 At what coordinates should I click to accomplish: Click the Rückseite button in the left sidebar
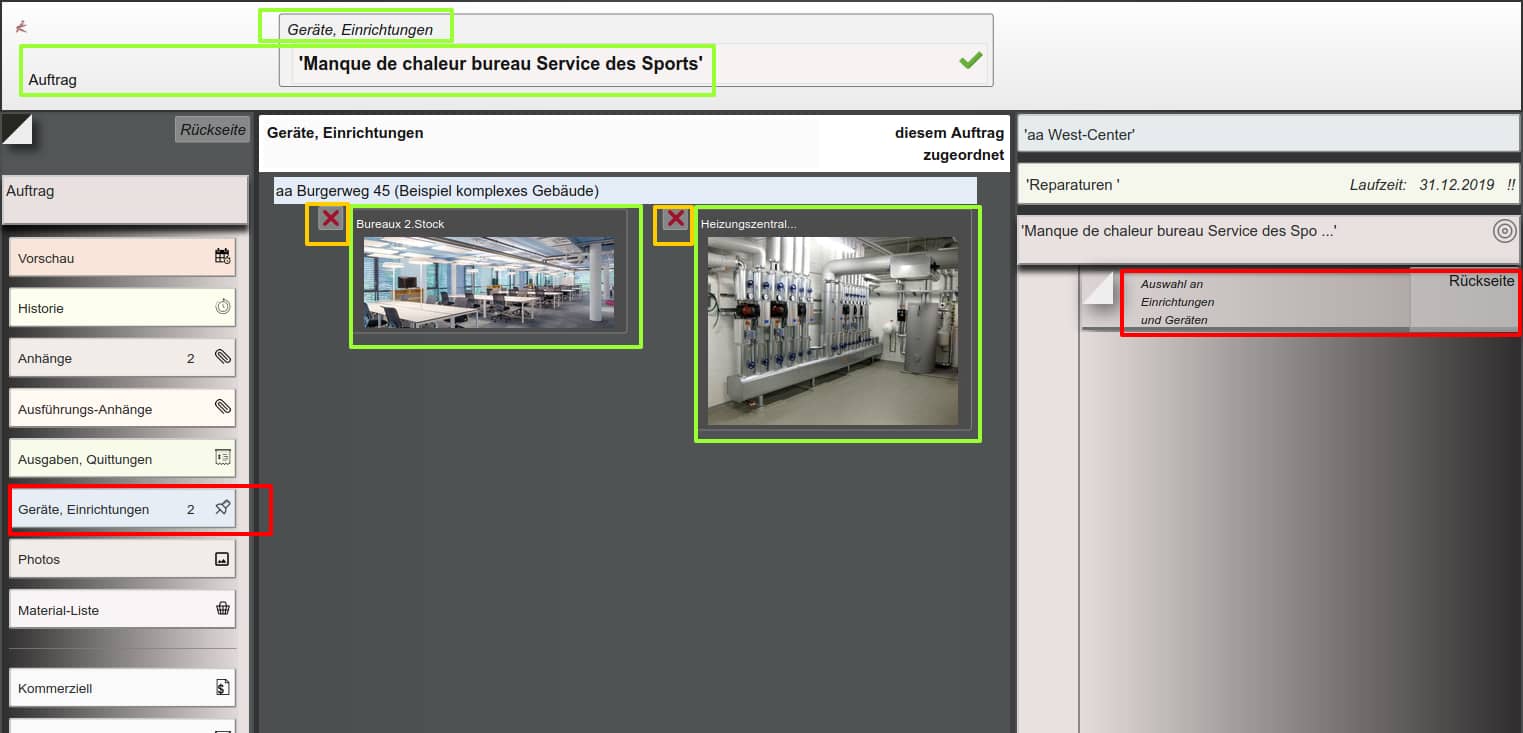click(212, 129)
